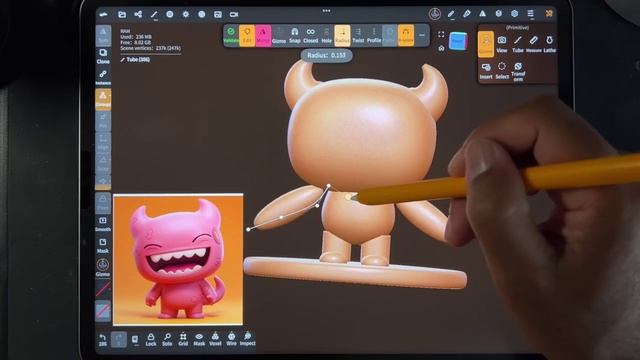Screen dimensions: 640x360
Task: Tap the orange tool shortcuts icon
Action: tap(549, 14)
